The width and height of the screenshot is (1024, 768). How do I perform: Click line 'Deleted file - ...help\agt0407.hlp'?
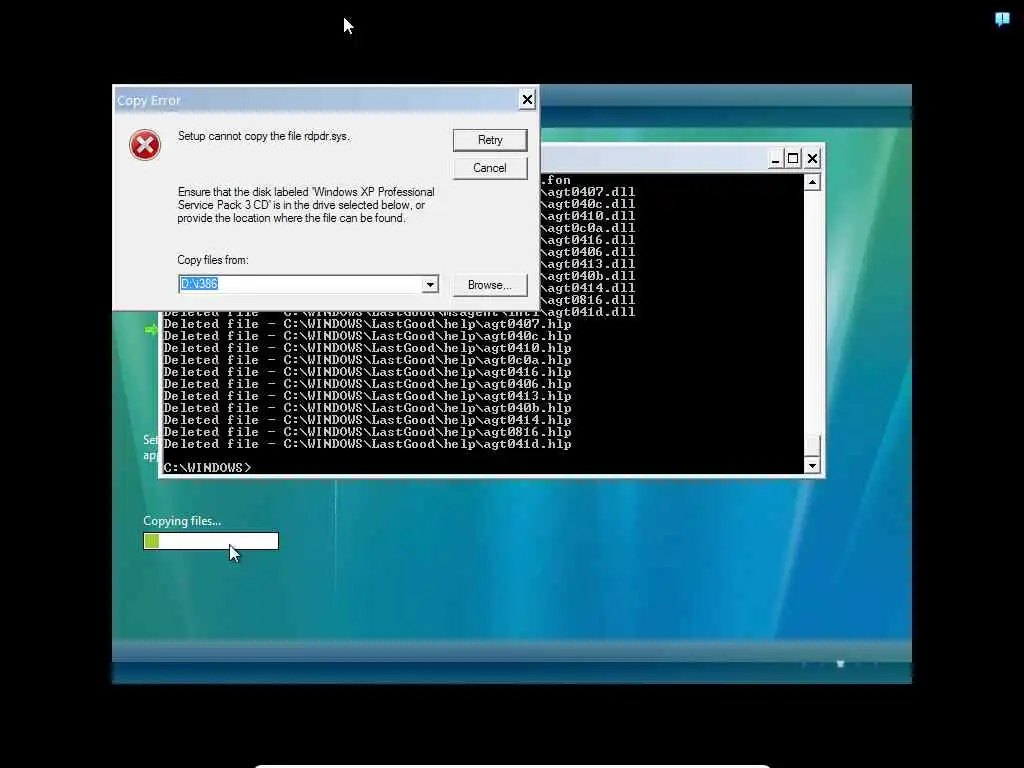click(x=367, y=324)
